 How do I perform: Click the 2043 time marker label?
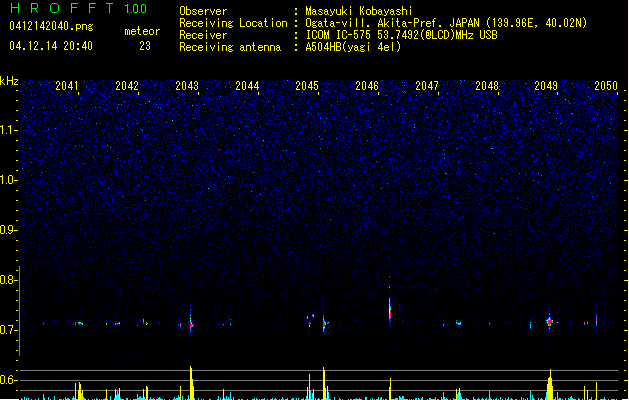[187, 85]
